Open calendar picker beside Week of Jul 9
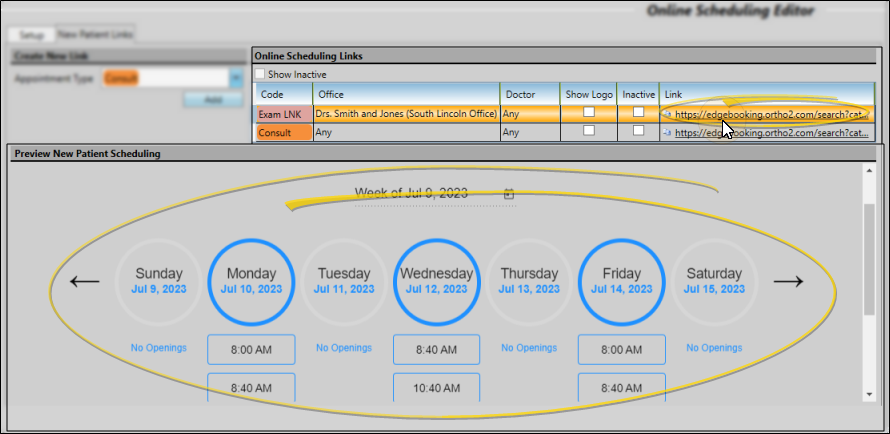 click(x=509, y=194)
